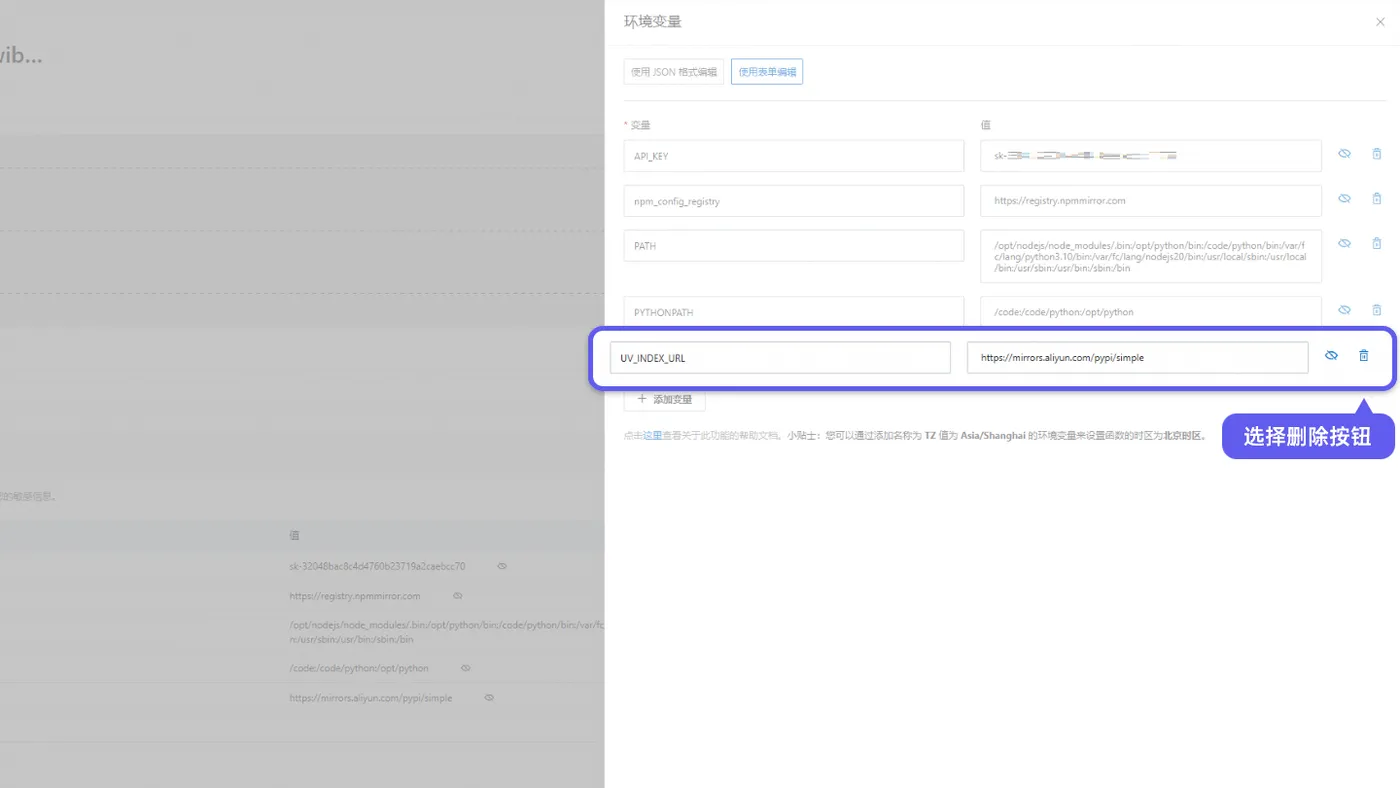Delete the PYTHONPATH variable row

pyautogui.click(x=1377, y=310)
